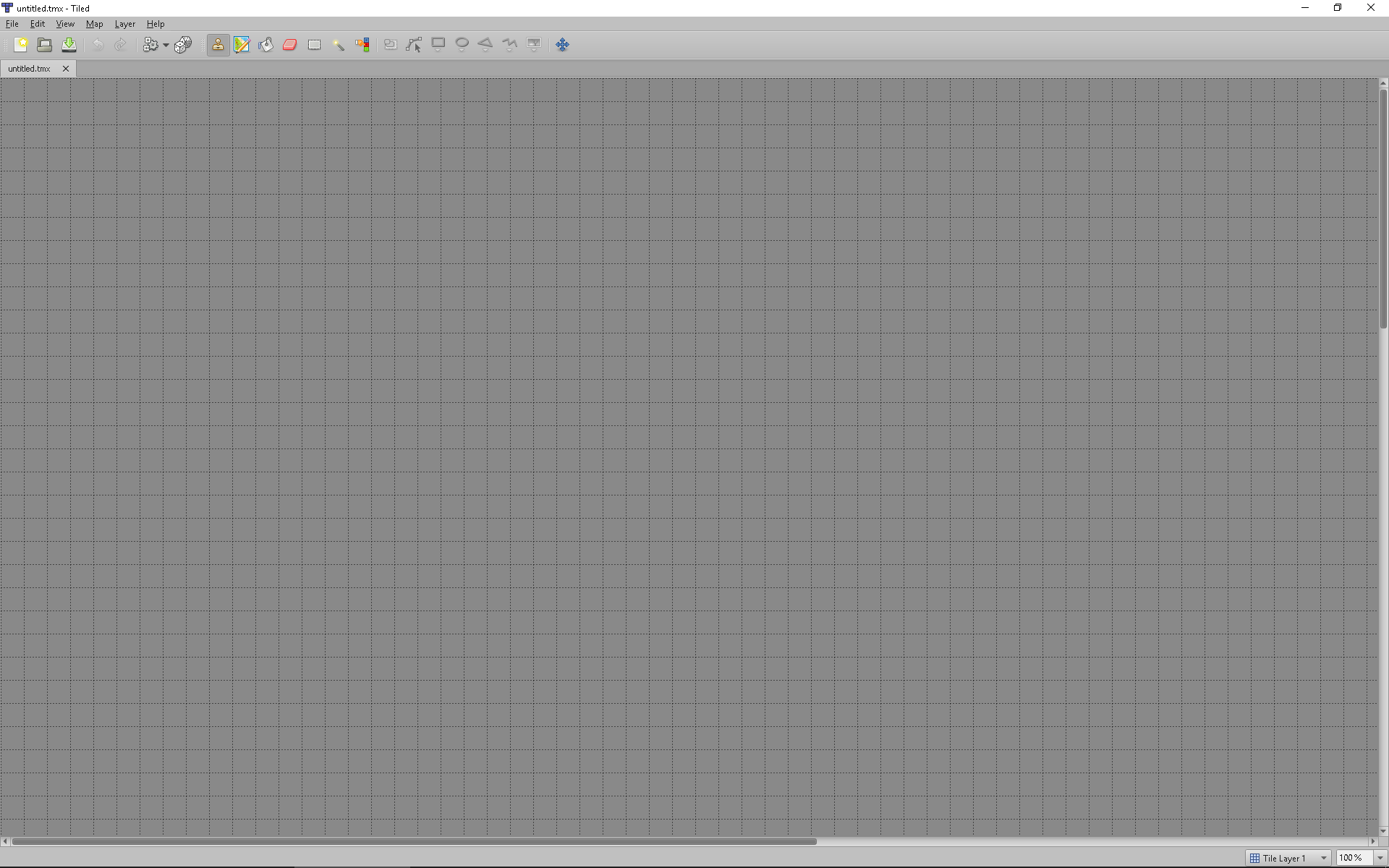Image resolution: width=1389 pixels, height=868 pixels.
Task: Undo the last action
Action: pos(98,45)
